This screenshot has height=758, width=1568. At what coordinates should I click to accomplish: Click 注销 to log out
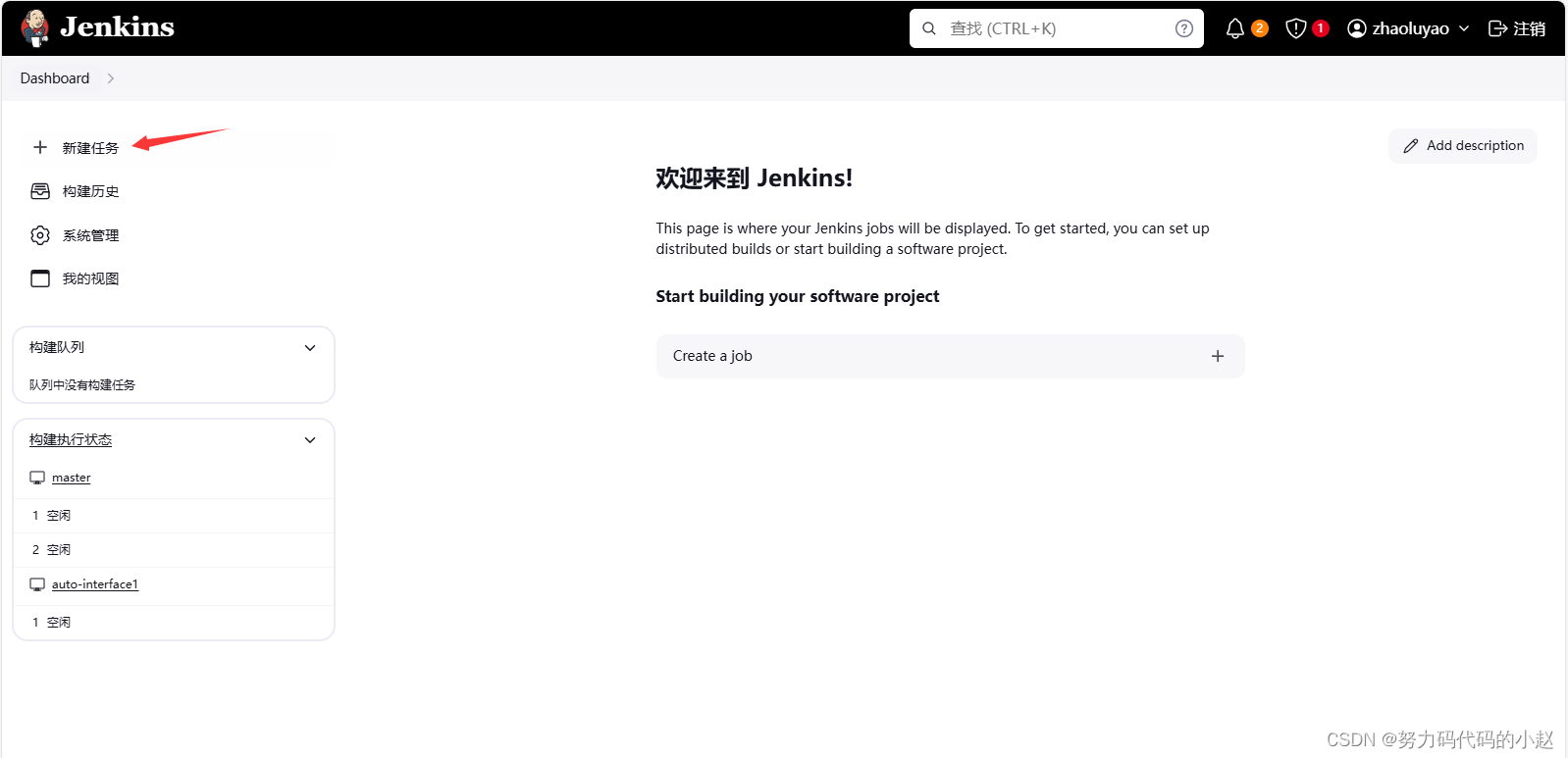(1529, 28)
